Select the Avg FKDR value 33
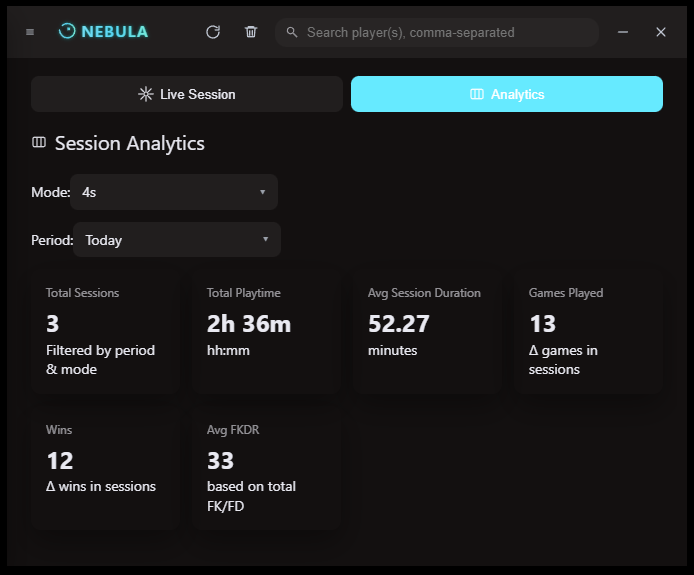This screenshot has height=575, width=694. 220,461
